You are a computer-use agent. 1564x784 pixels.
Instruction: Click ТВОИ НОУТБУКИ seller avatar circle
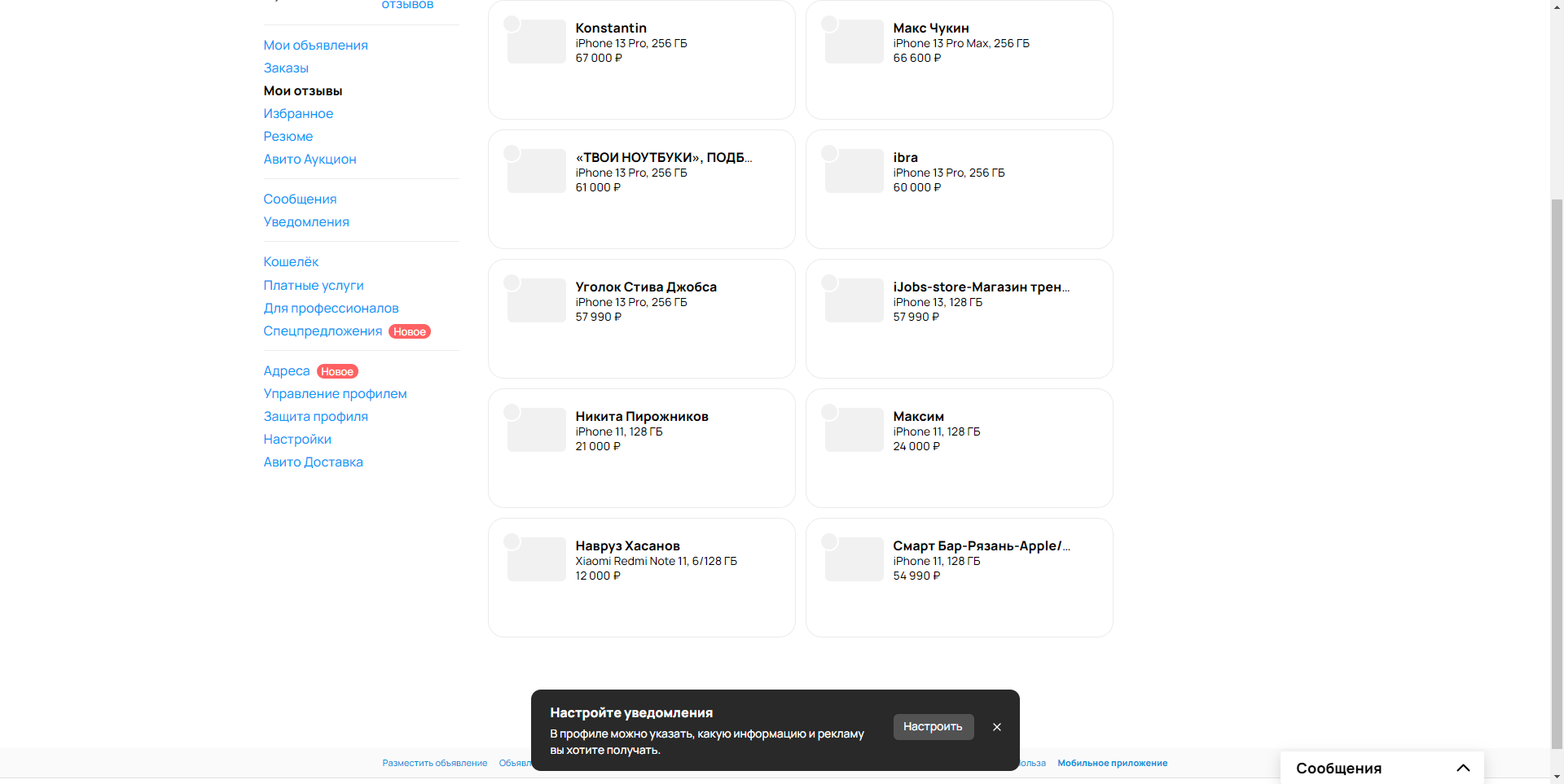[x=512, y=153]
